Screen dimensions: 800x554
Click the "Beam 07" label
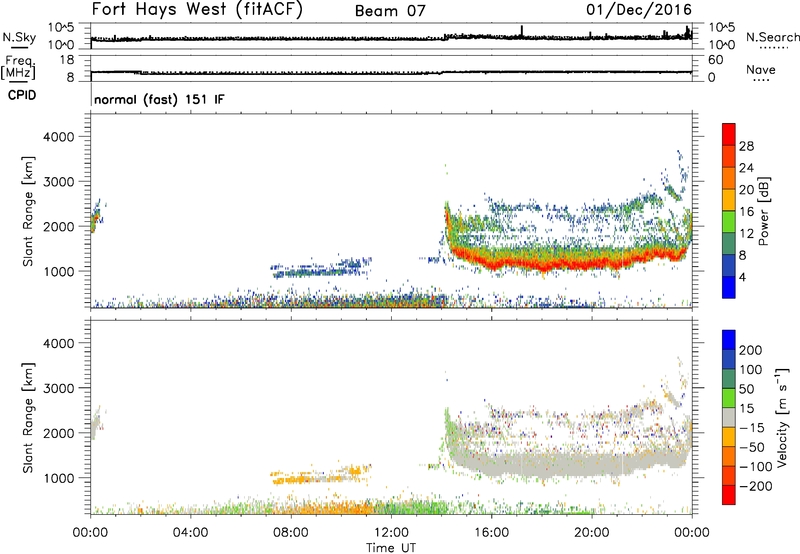point(390,11)
